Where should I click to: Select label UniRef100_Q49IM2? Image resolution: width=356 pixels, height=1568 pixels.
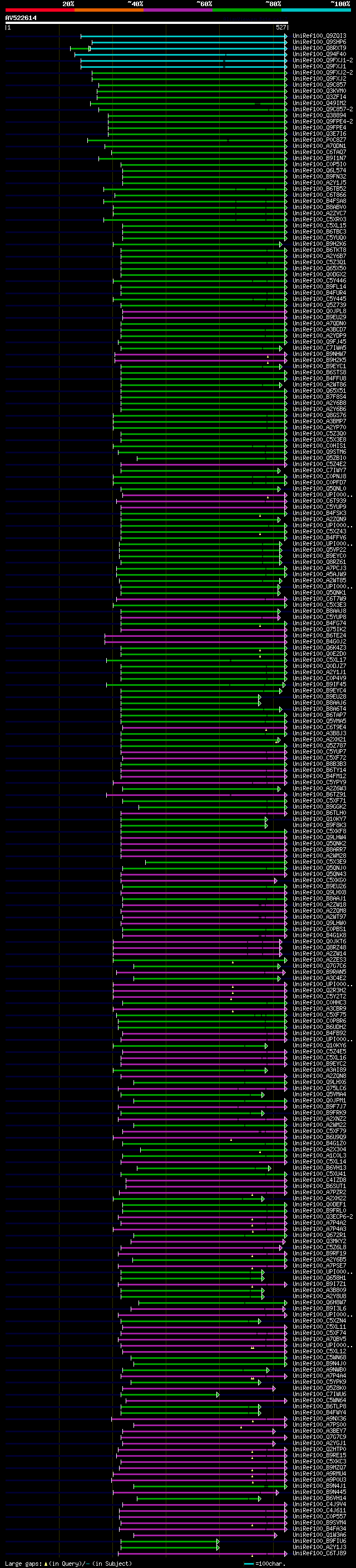click(319, 103)
